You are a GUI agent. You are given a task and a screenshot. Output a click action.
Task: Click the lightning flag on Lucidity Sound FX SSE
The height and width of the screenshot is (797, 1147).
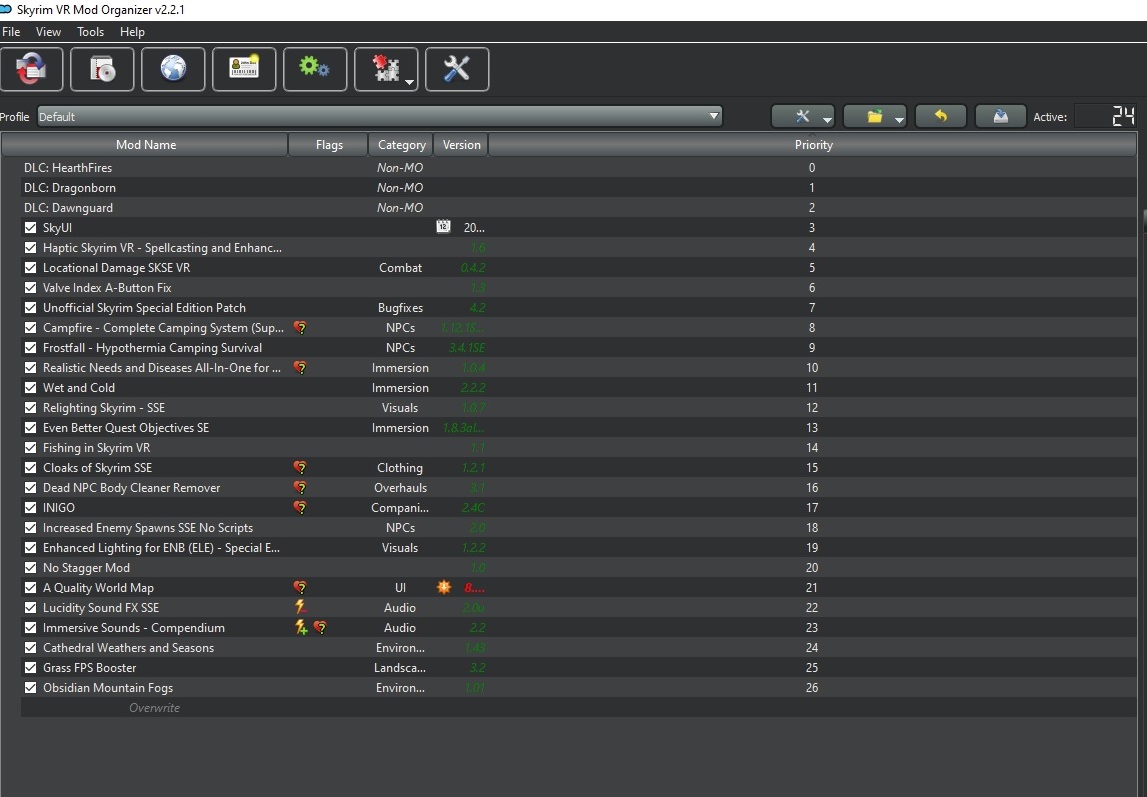tap(301, 608)
